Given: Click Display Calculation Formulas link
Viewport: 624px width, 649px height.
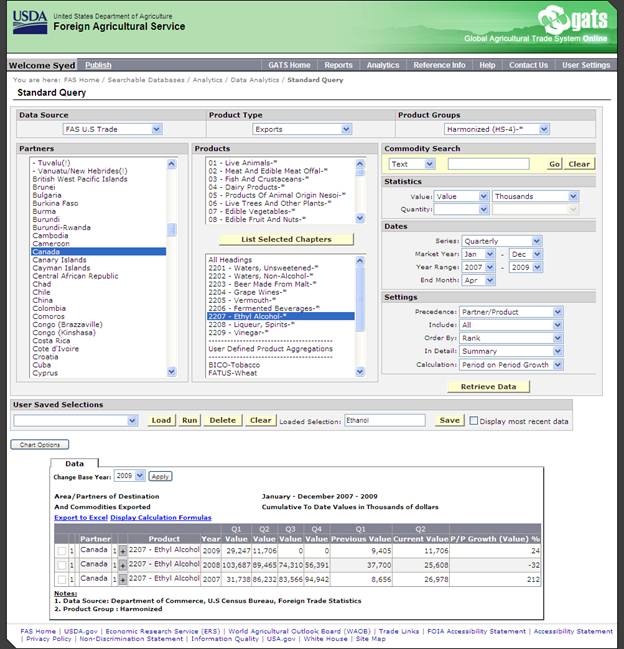Looking at the screenshot, I should [161, 517].
